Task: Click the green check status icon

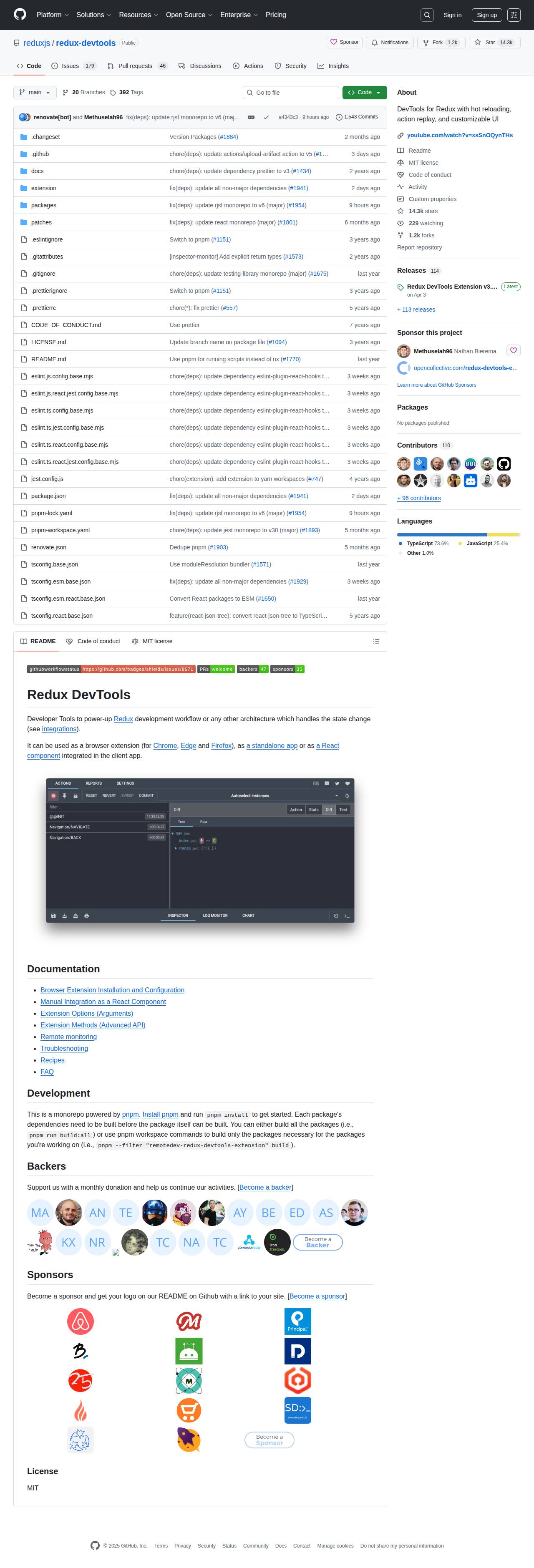Action: tap(266, 118)
